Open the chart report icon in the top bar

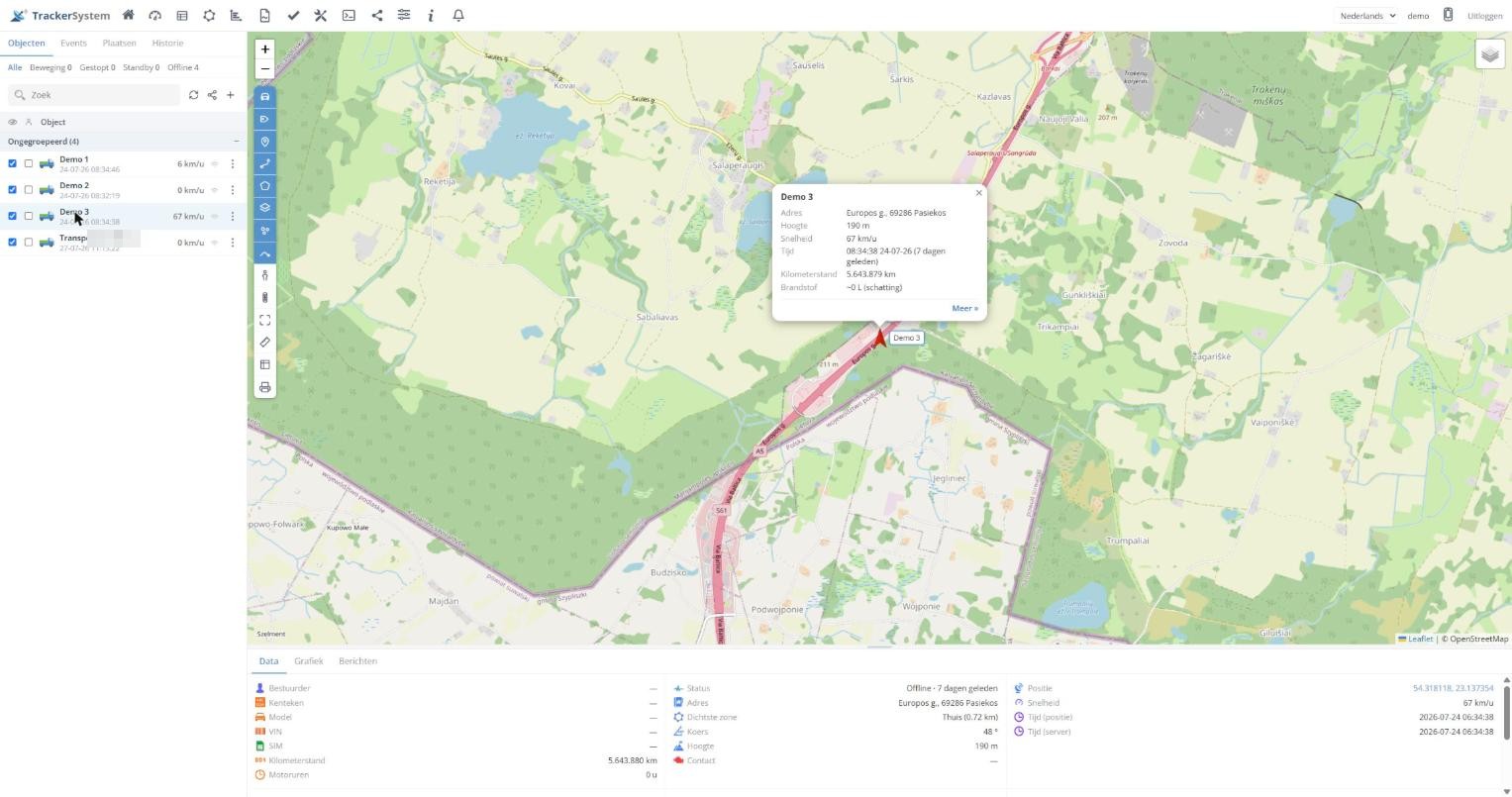point(236,16)
